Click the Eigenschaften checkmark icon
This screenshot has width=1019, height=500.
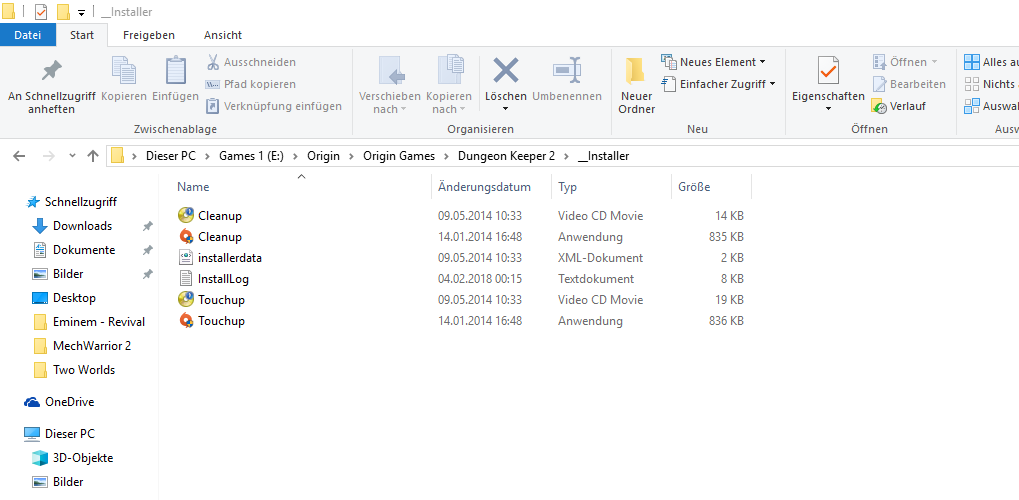829,70
